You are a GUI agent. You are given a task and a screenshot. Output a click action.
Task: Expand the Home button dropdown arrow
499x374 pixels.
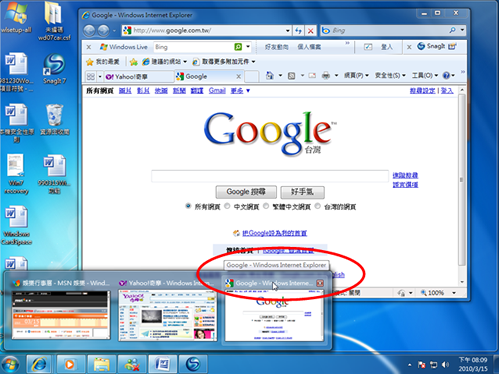[280, 76]
